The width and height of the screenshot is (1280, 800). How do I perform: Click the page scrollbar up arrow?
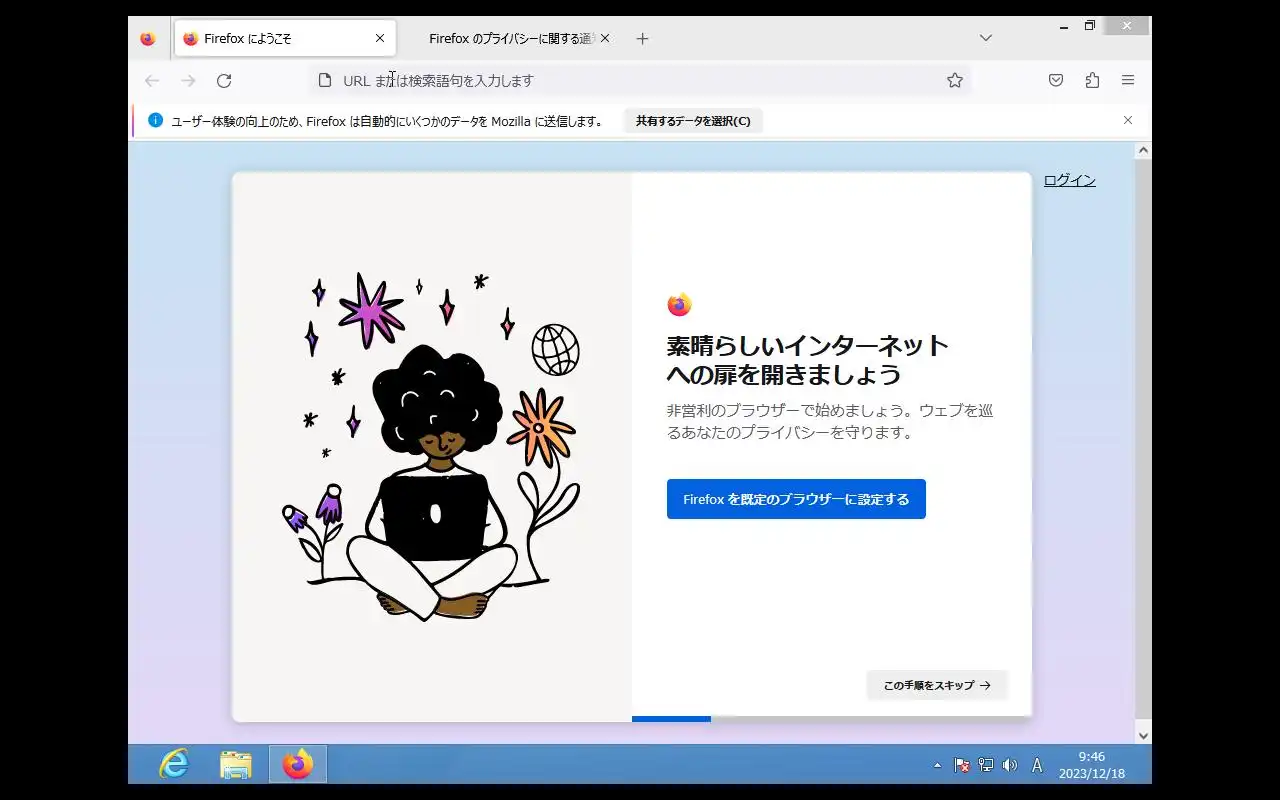tap(1144, 151)
